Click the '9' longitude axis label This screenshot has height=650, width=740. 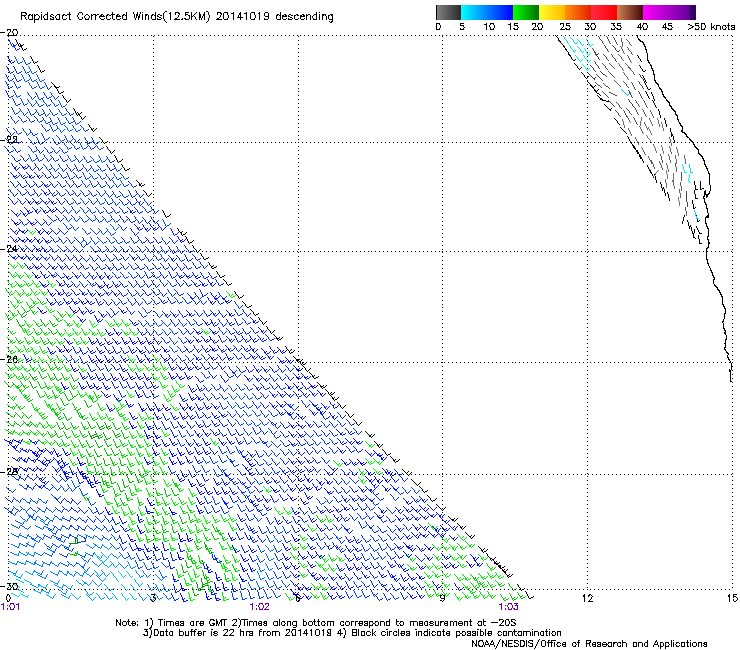click(442, 598)
